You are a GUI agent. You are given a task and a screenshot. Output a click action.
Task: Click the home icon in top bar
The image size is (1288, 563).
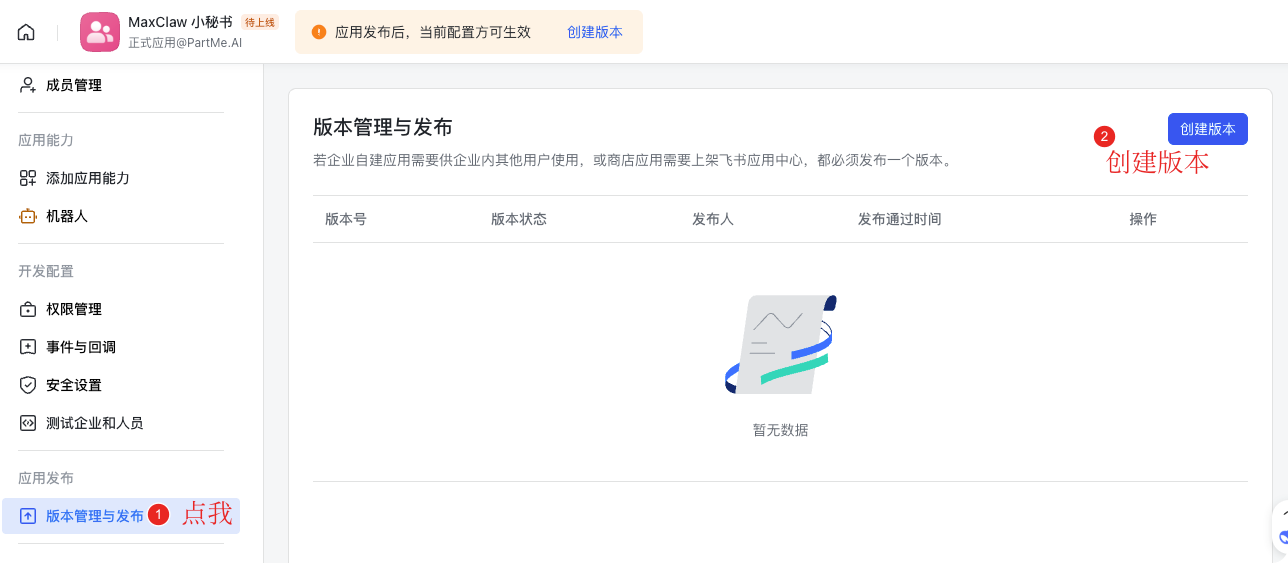26,32
